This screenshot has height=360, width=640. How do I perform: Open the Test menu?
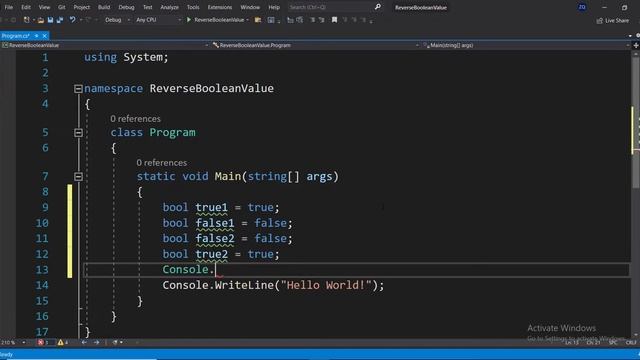[147, 7]
